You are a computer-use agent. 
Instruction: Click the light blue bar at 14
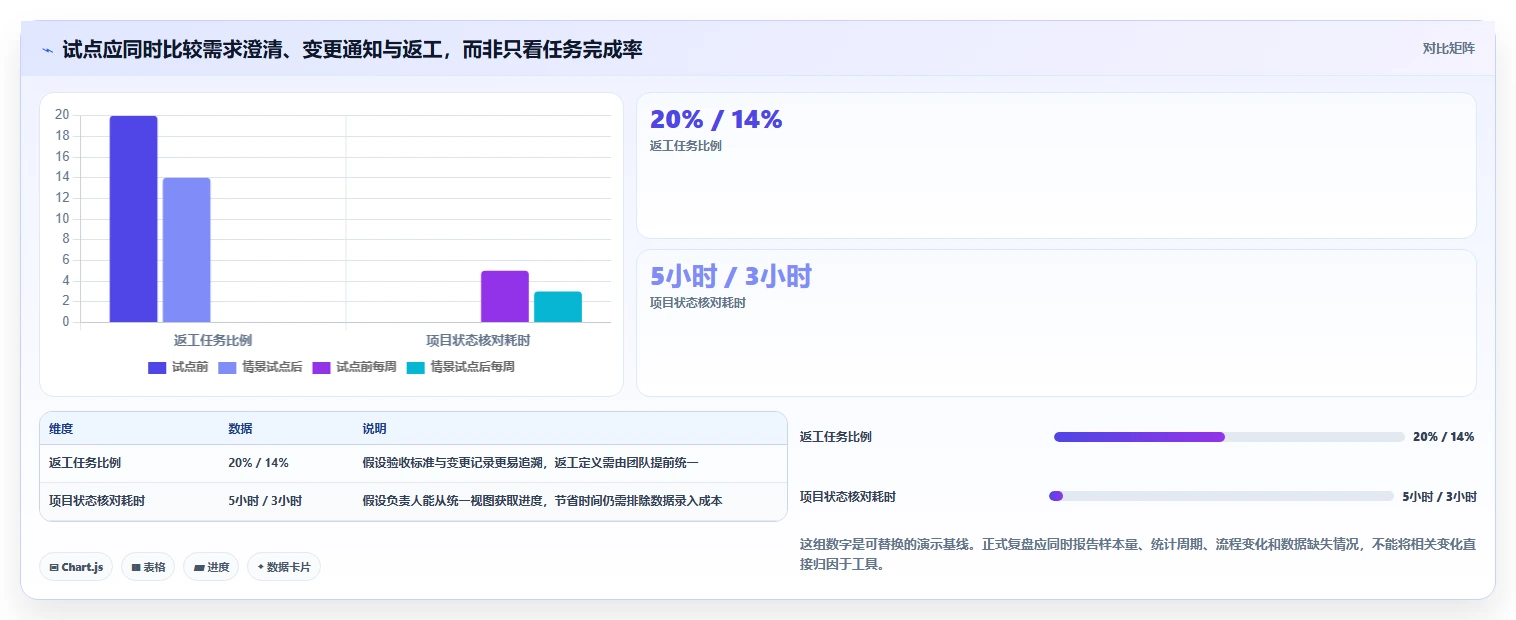pos(186,250)
